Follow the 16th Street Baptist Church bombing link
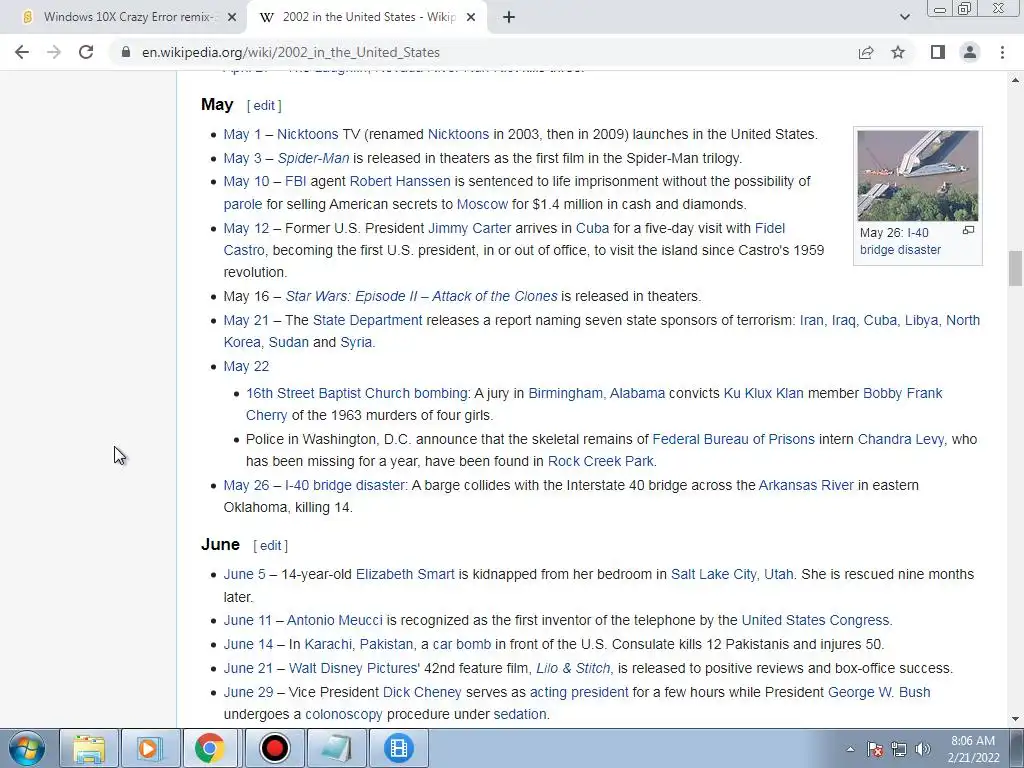Image resolution: width=1024 pixels, height=768 pixels. [x=357, y=393]
